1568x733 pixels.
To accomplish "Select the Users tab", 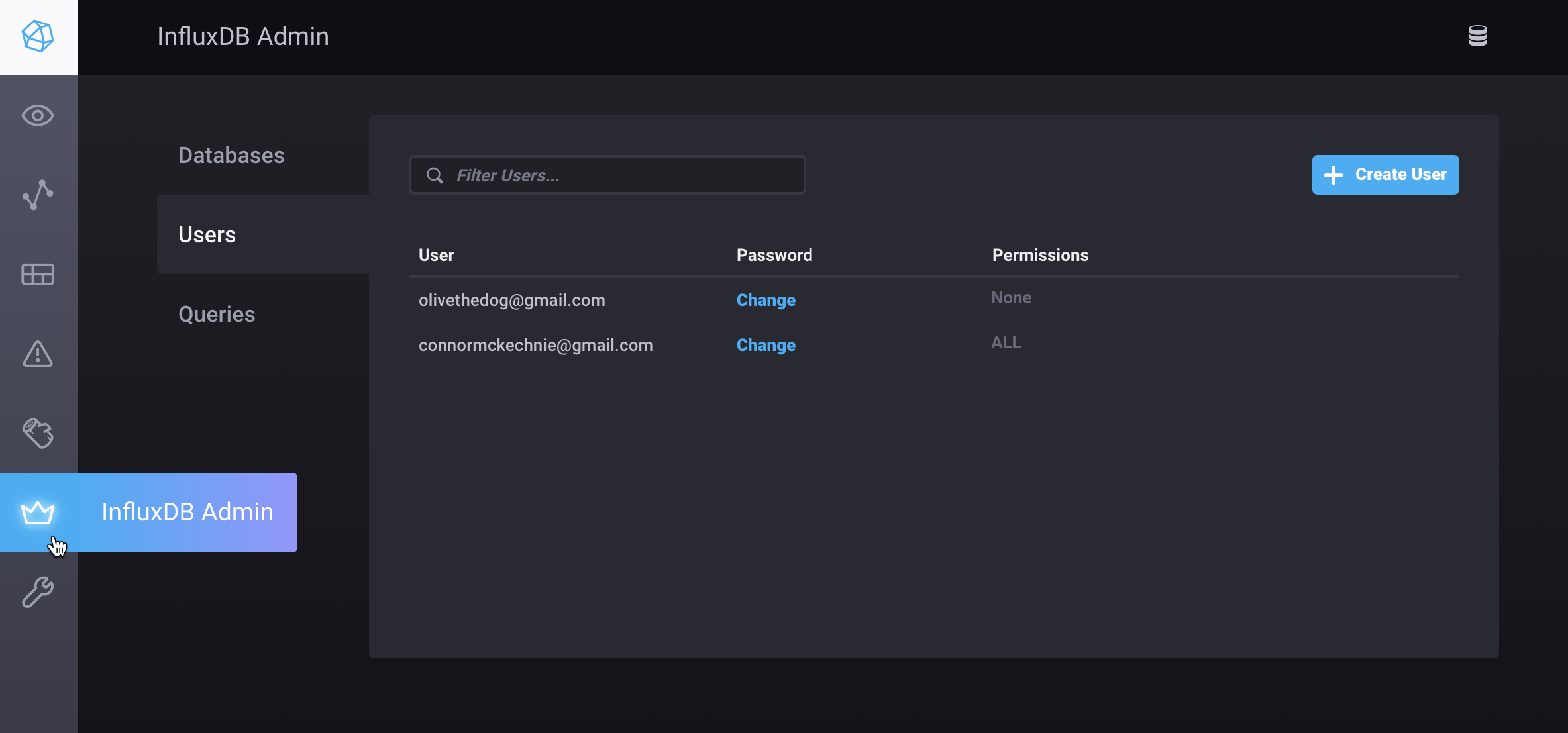I will [207, 234].
